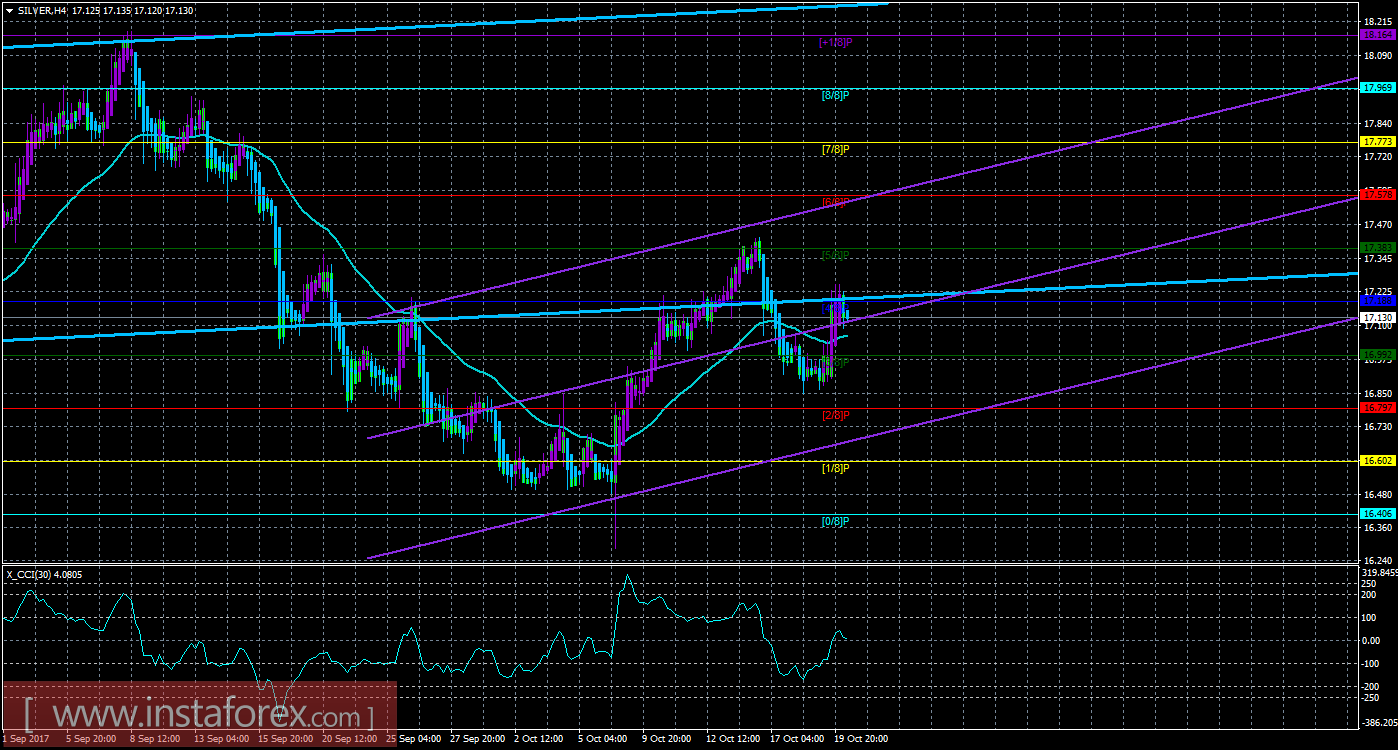The image size is (1398, 750).
Task: Click the 16.360 price axis value
Action: click(1378, 528)
